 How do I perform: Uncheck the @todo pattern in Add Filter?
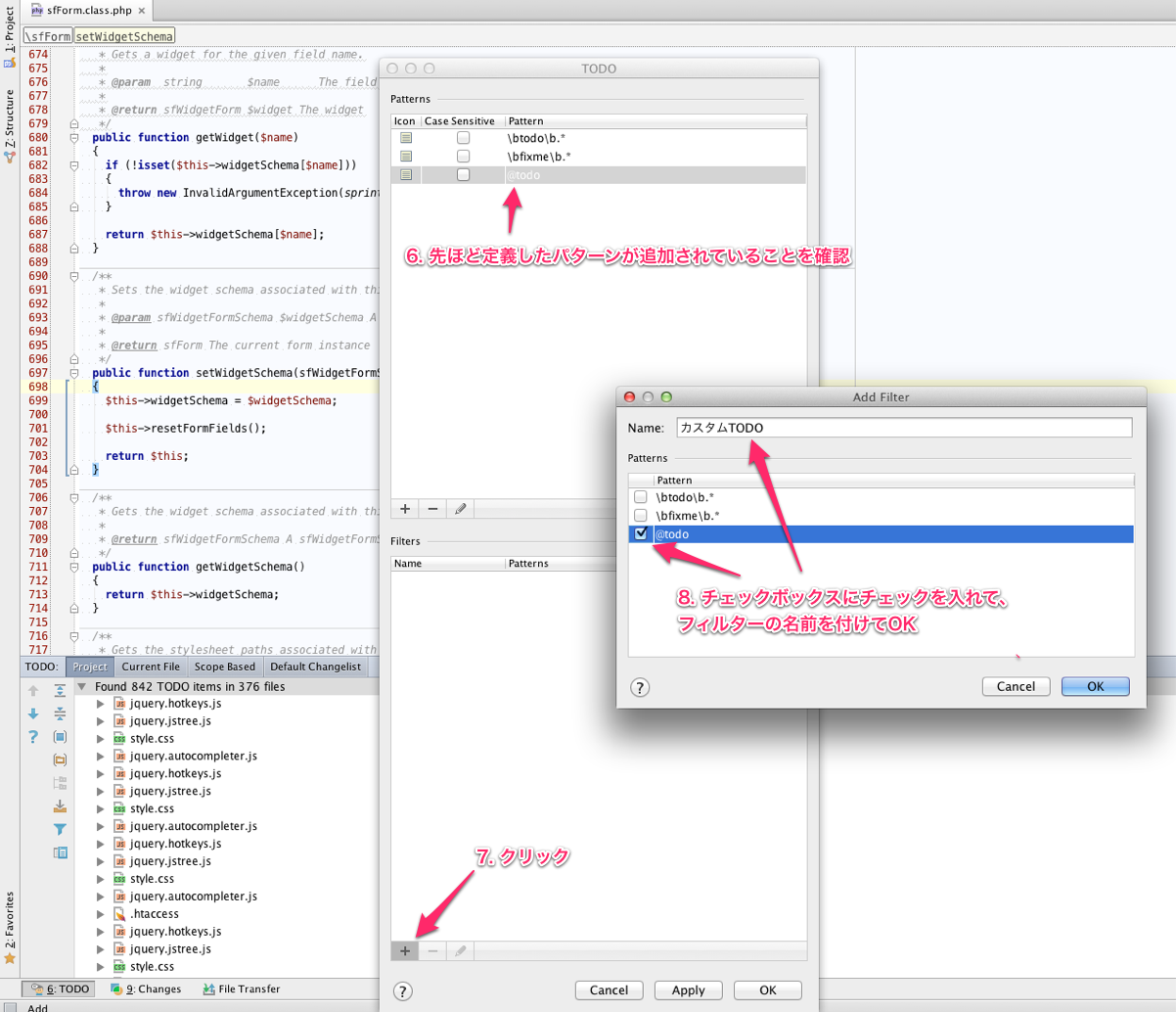pyautogui.click(x=641, y=533)
